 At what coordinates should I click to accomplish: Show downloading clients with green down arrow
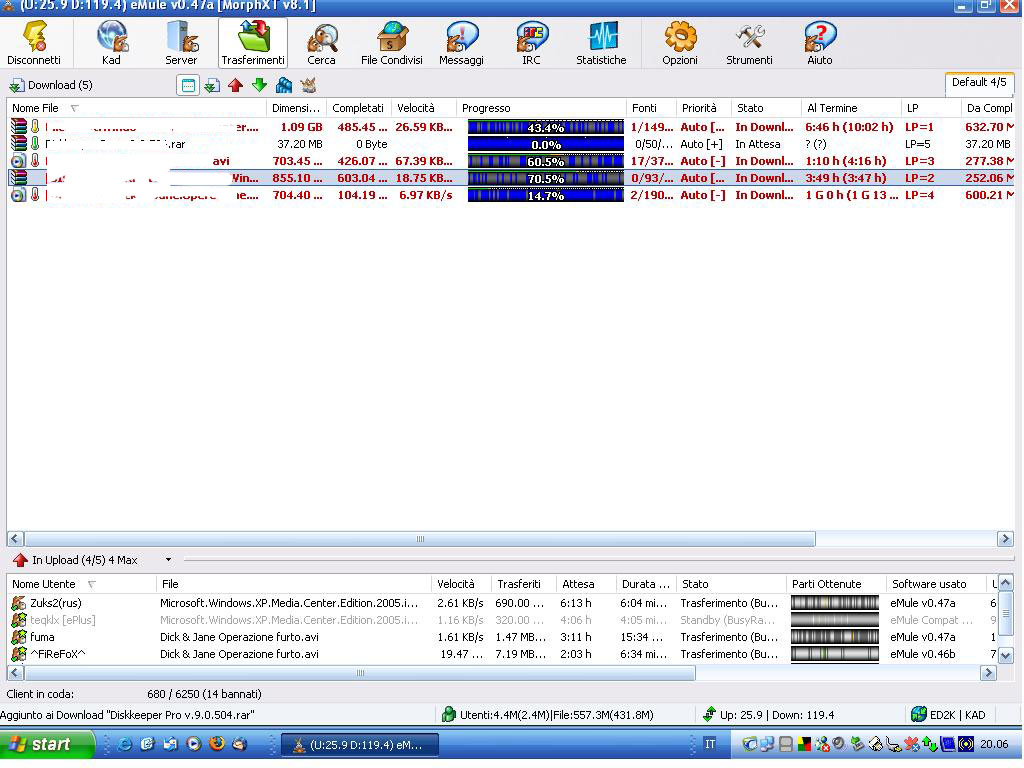260,85
